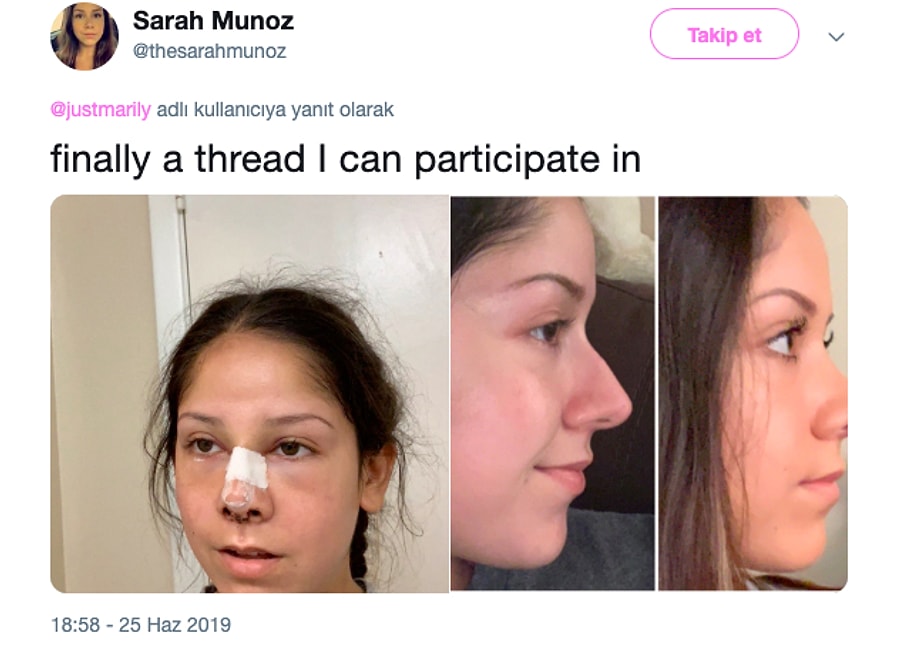
Task: Open the photo with the bandaged nose
Action: click(x=250, y=394)
